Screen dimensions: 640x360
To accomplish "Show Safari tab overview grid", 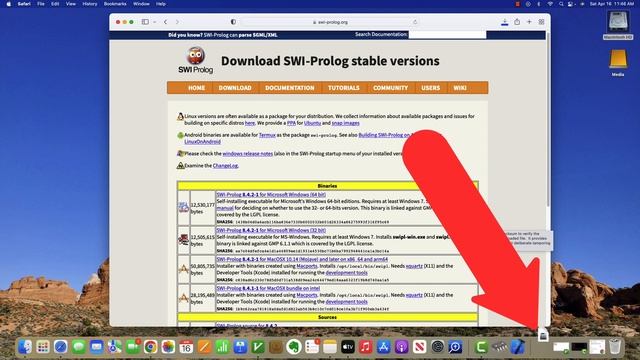I will click(541, 22).
